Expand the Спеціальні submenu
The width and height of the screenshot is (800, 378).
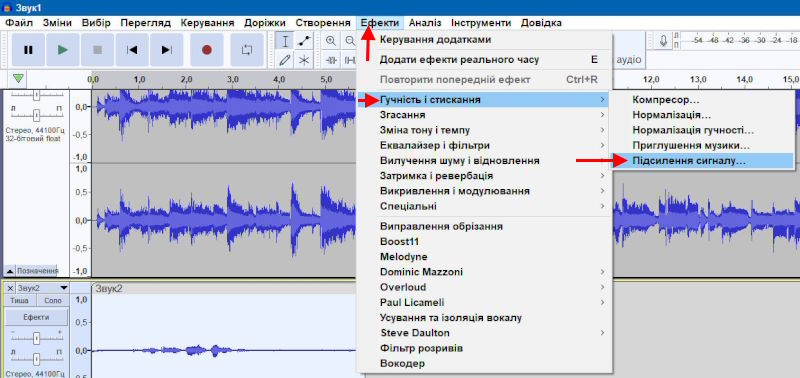click(484, 207)
